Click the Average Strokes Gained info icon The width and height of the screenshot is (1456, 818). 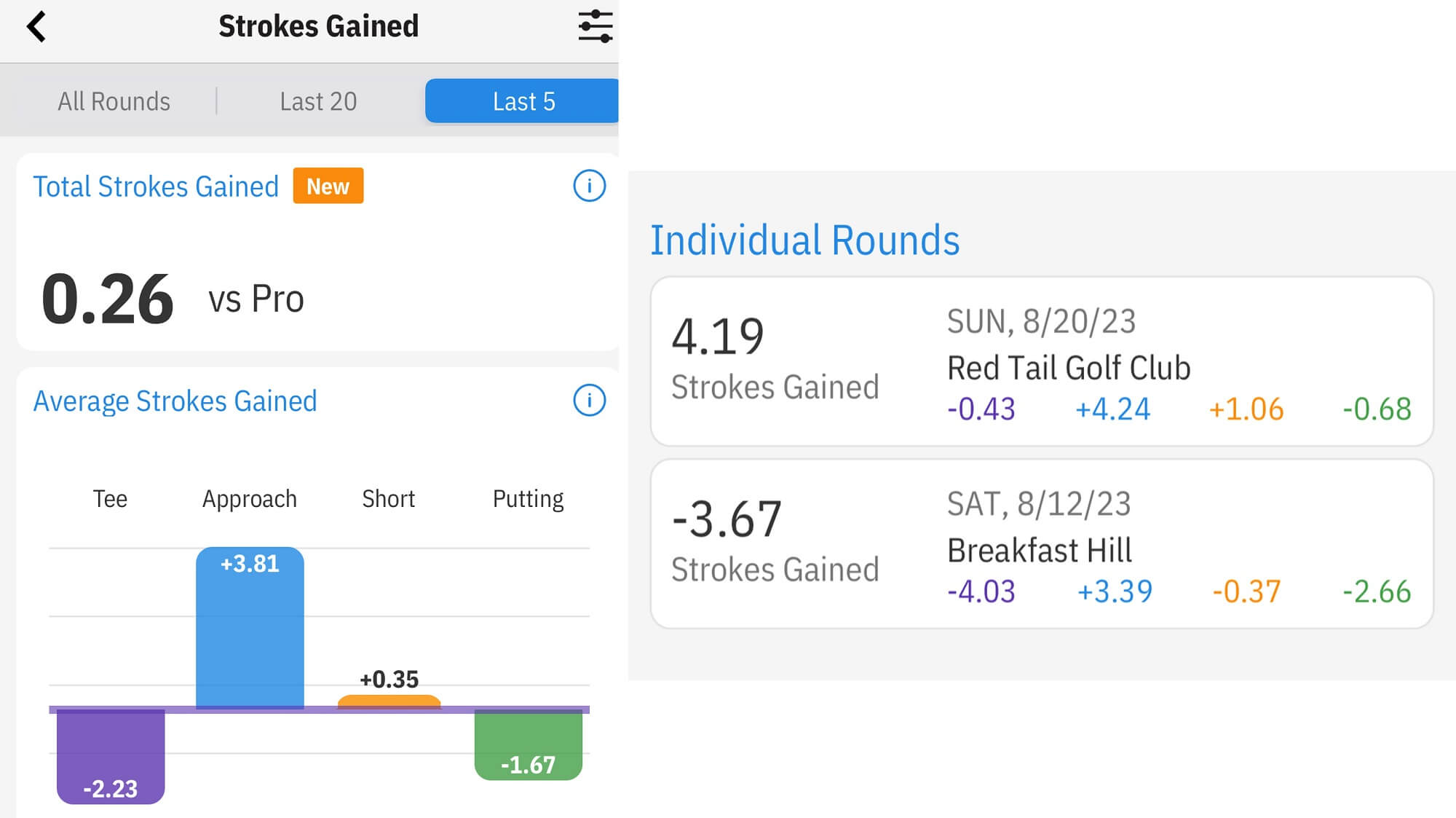(588, 400)
